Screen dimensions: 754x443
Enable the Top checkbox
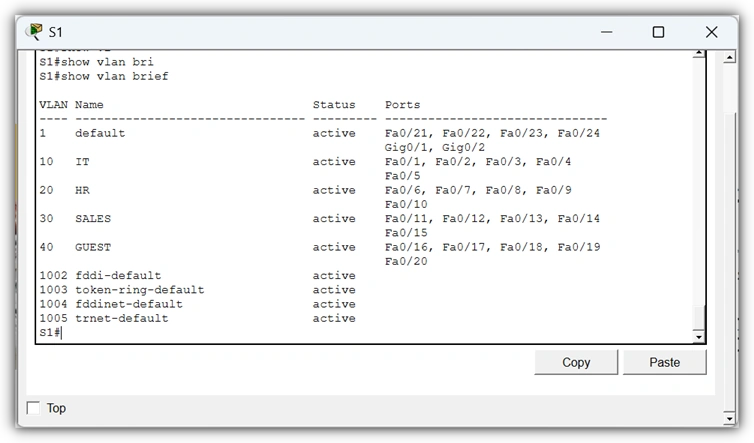pyautogui.click(x=34, y=408)
